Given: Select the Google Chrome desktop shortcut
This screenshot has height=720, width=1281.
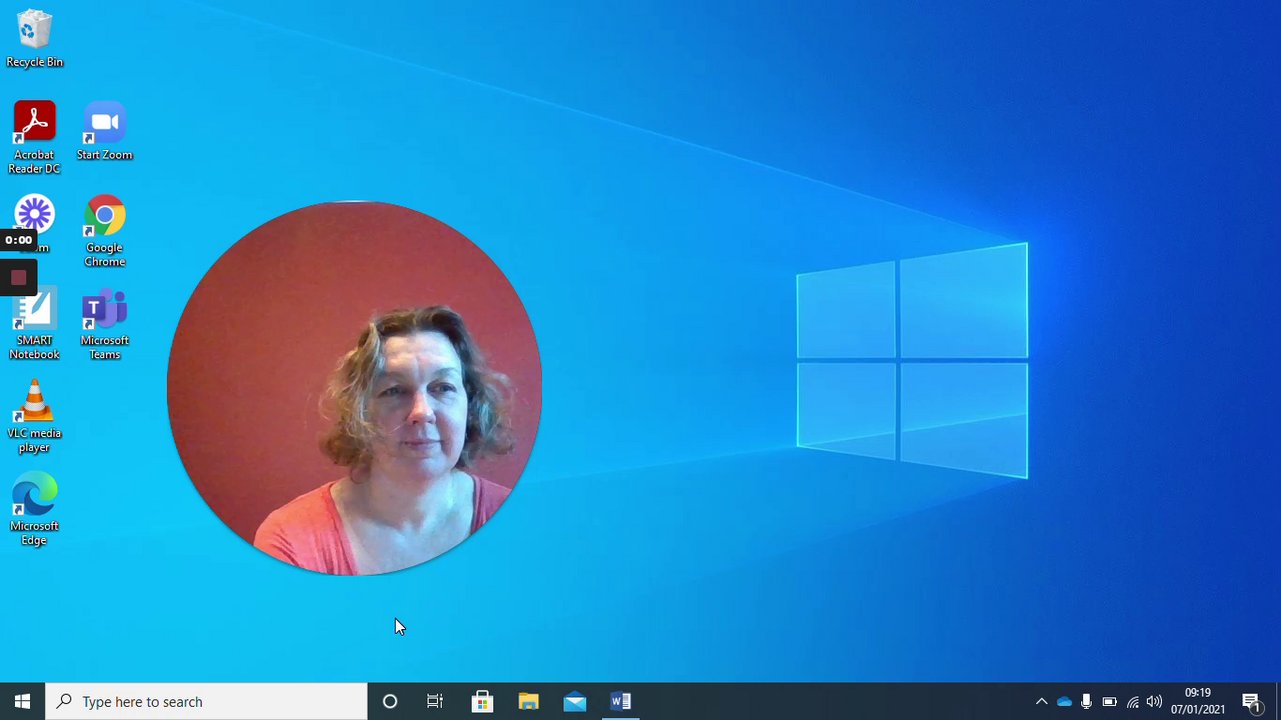Looking at the screenshot, I should click(x=105, y=231).
